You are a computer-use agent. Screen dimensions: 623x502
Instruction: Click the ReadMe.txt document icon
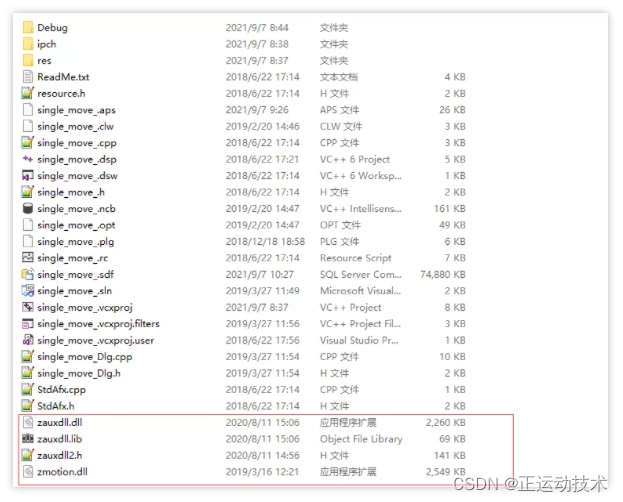click(x=28, y=77)
